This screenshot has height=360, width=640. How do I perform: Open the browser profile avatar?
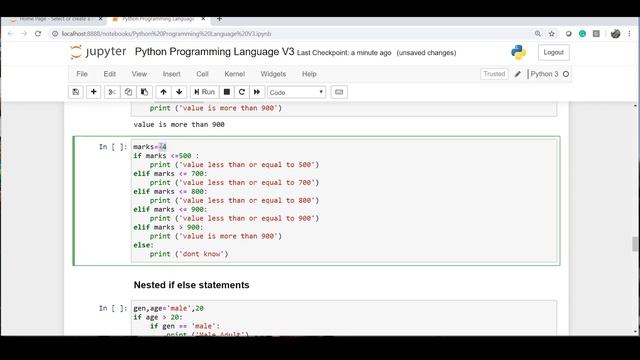pyautogui.click(x=616, y=34)
